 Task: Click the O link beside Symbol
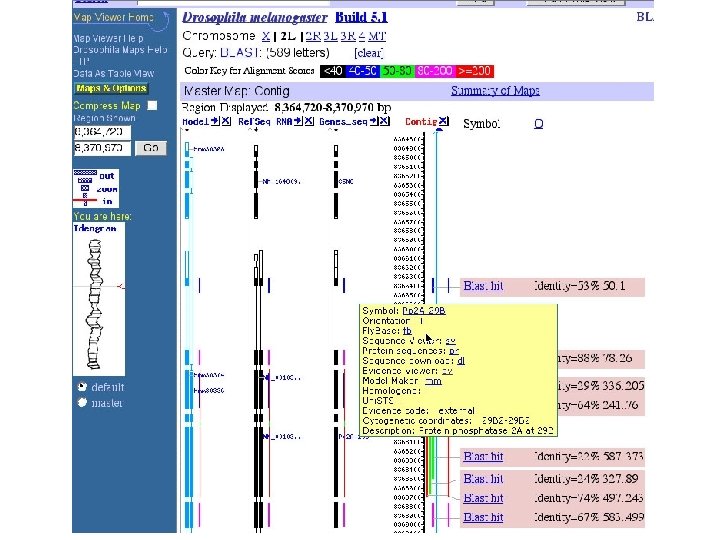coord(539,124)
